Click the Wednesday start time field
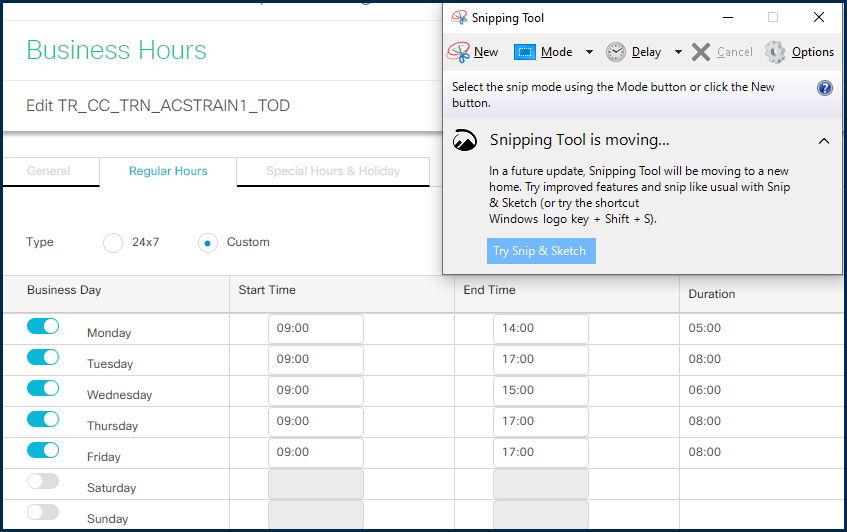847x532 pixels. click(316, 390)
